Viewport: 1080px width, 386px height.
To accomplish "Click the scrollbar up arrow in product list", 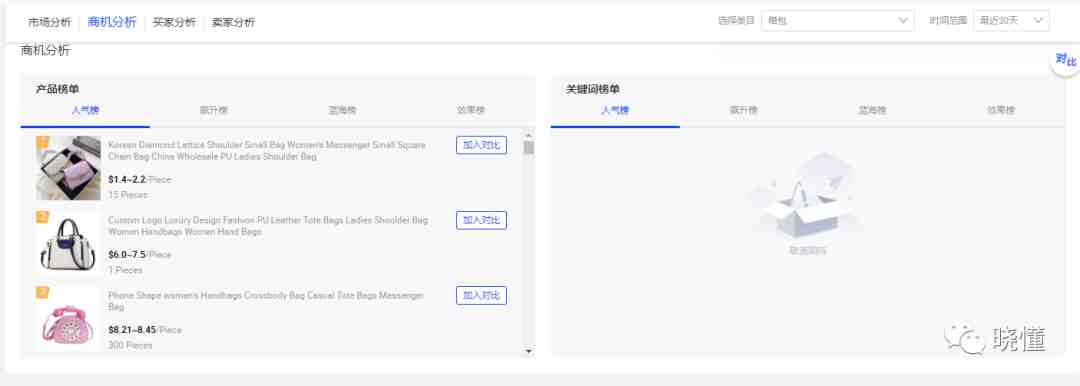I will tap(528, 134).
